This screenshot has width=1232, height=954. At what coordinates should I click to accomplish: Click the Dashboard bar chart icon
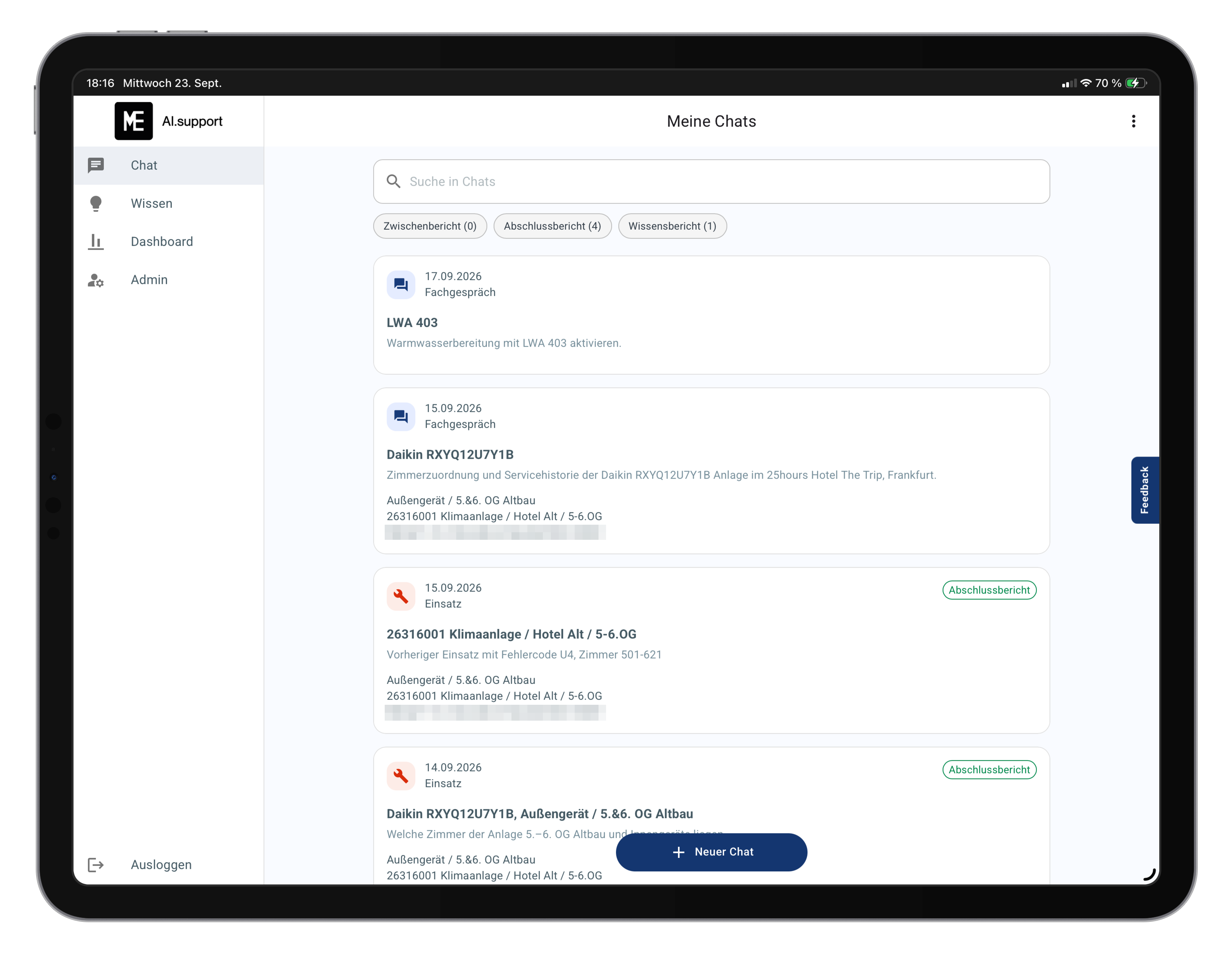(96, 242)
